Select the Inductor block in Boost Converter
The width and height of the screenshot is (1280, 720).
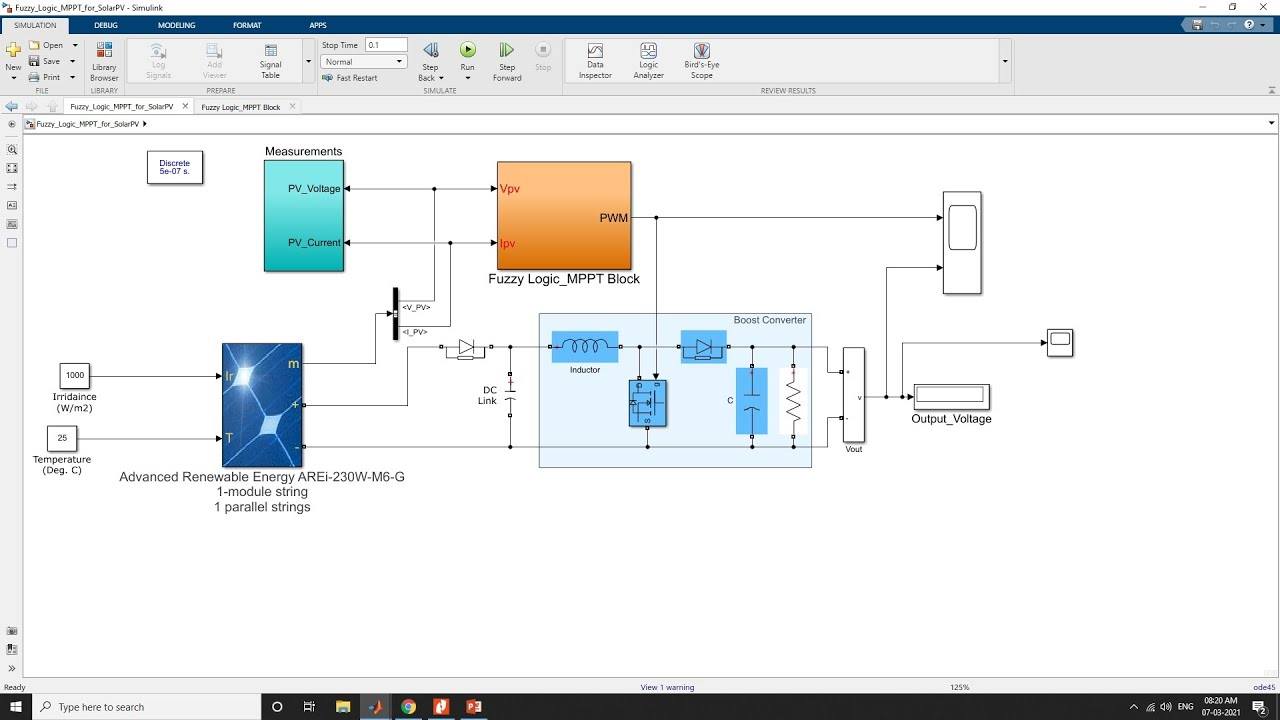585,347
